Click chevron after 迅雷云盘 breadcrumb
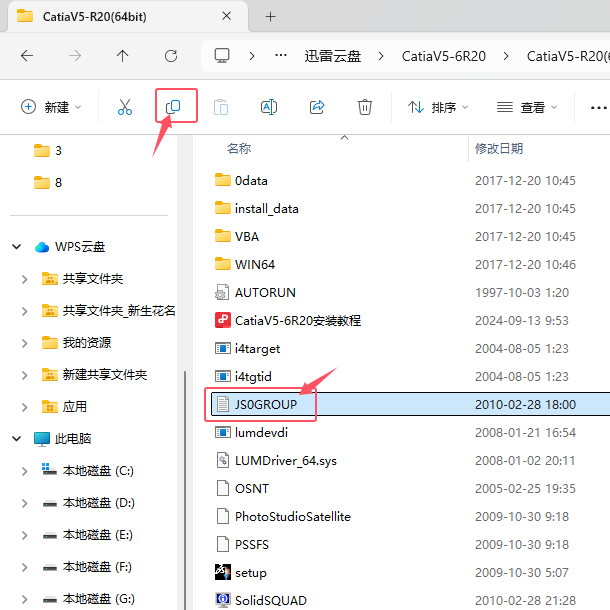This screenshot has width=610, height=610. click(381, 56)
